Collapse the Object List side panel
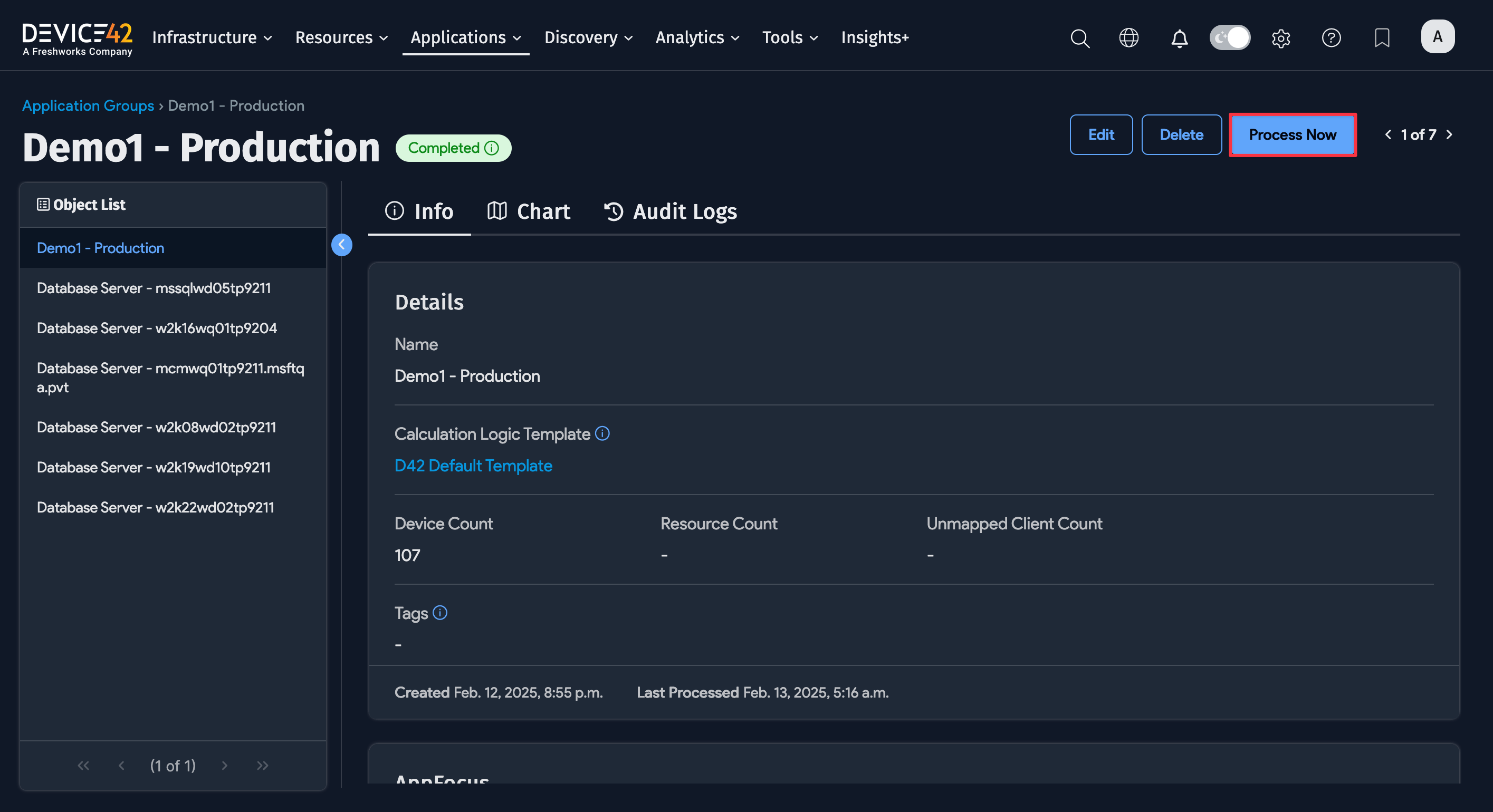 click(x=341, y=245)
